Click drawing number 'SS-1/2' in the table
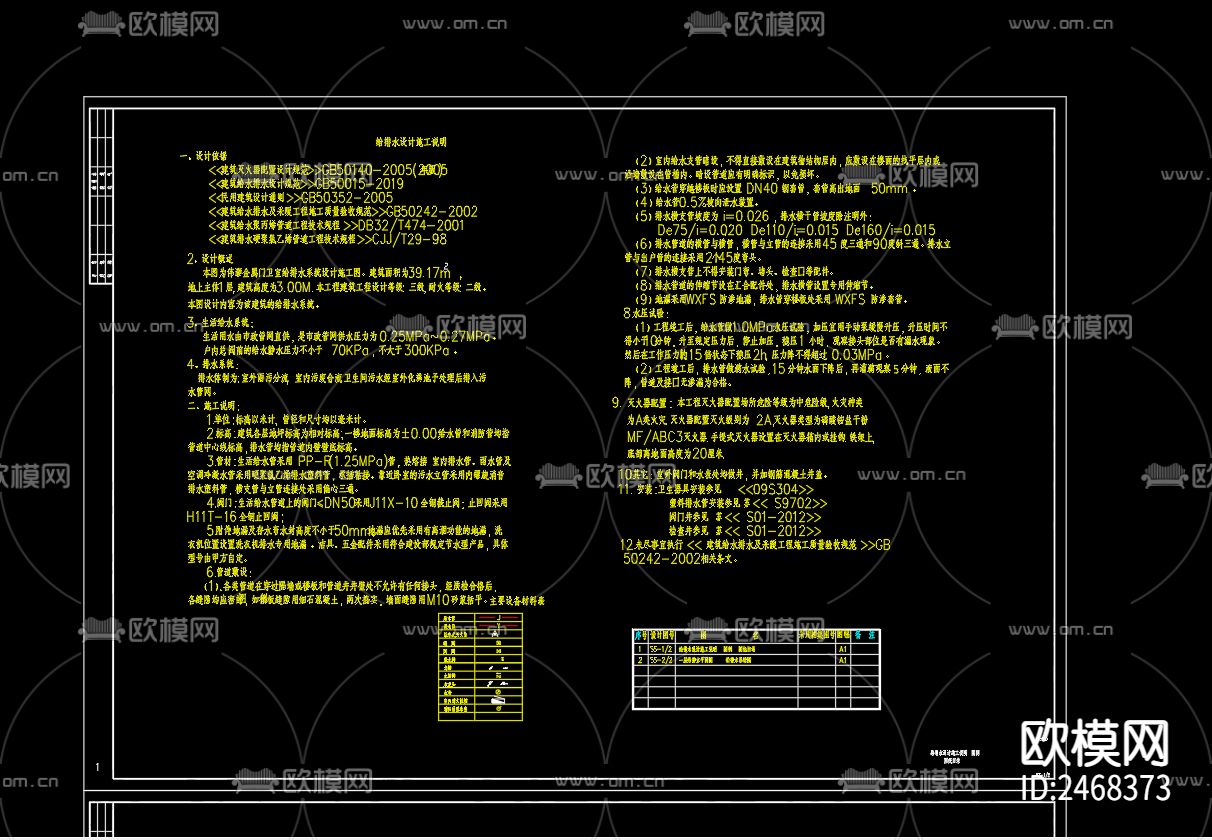 (x=661, y=649)
